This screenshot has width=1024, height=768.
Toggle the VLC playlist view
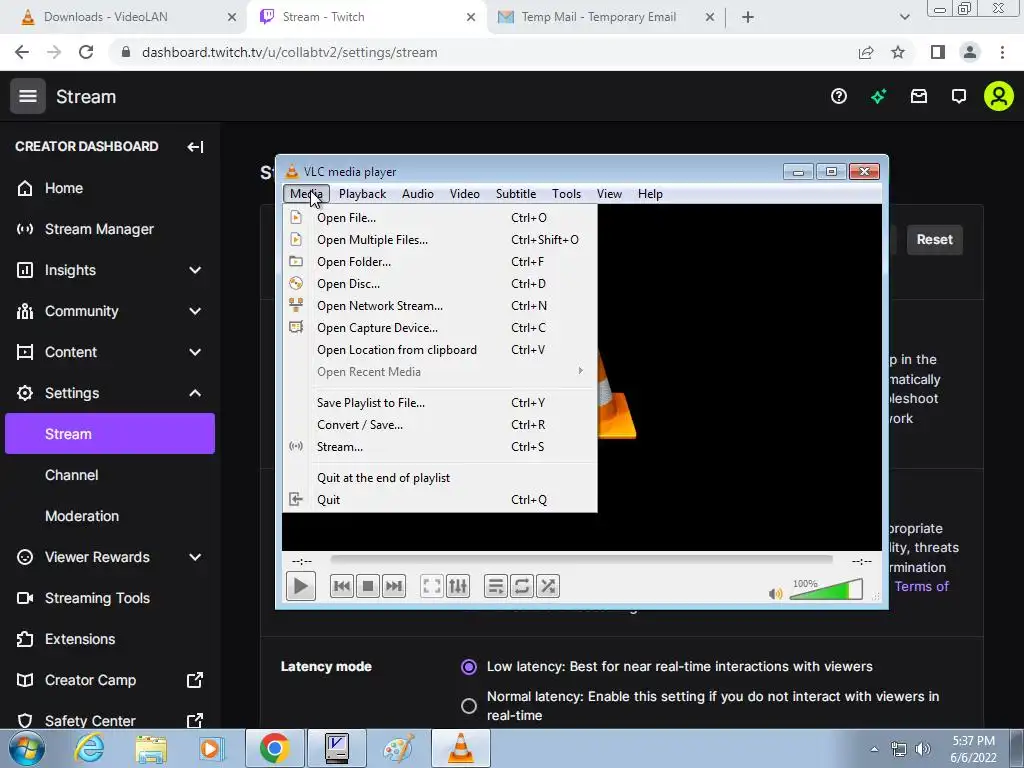[496, 586]
